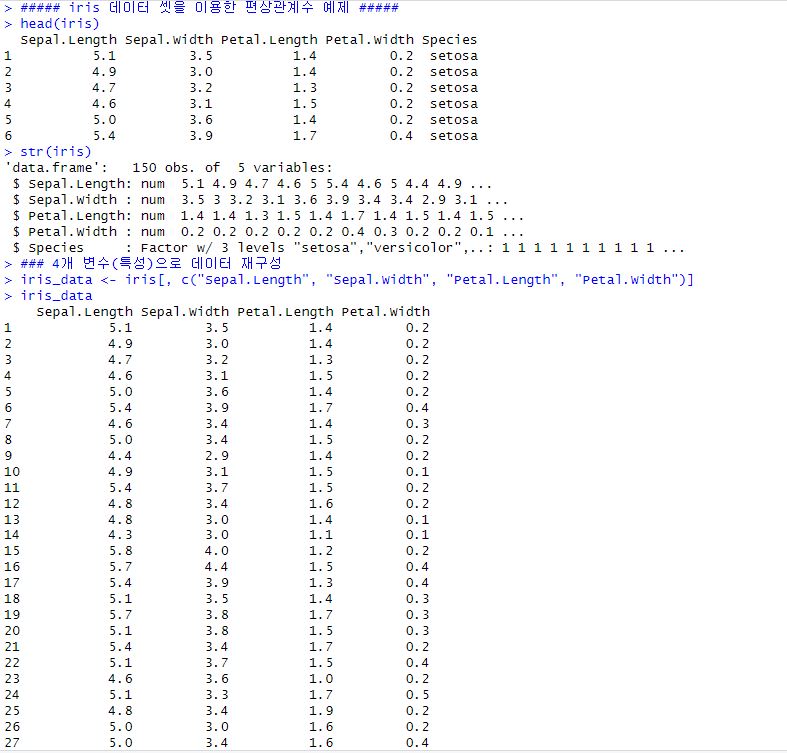Click the $ Petal.Width : num structure line
The image size is (787, 753).
tap(269, 232)
